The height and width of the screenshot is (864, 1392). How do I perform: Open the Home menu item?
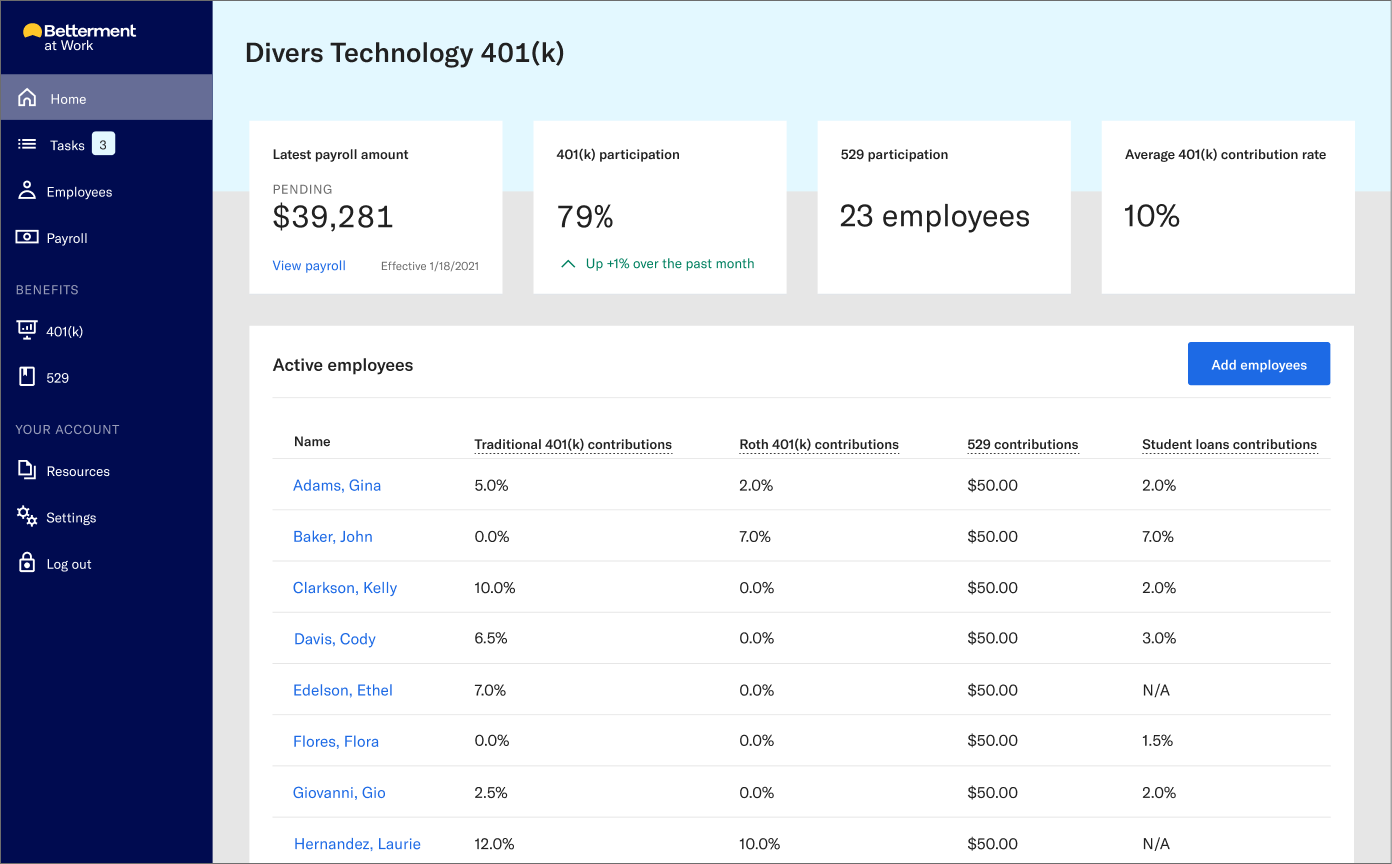point(106,98)
